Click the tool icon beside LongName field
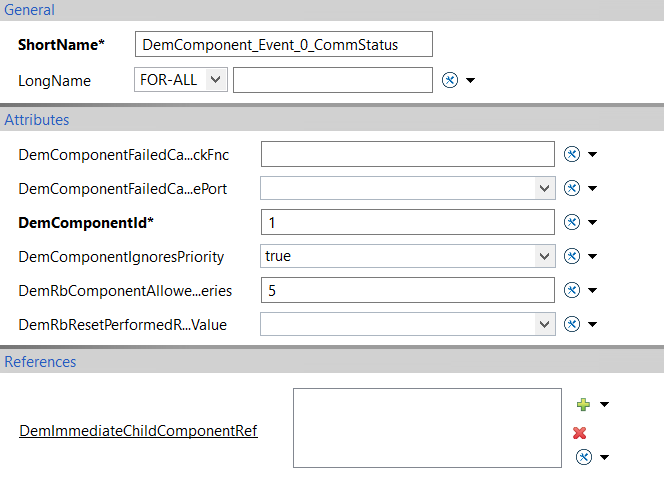Viewport: 664px width, 481px height. [450, 80]
